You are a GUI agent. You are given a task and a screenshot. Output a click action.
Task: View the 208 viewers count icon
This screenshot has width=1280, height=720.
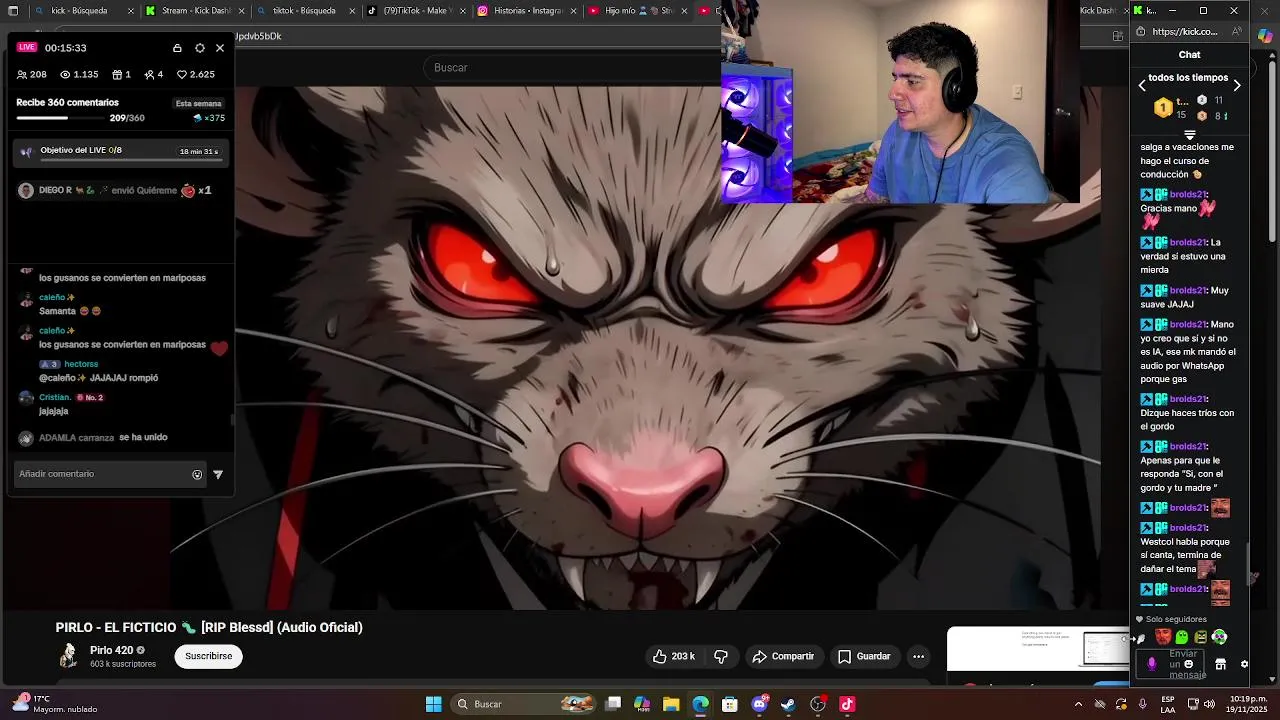pyautogui.click(x=22, y=75)
